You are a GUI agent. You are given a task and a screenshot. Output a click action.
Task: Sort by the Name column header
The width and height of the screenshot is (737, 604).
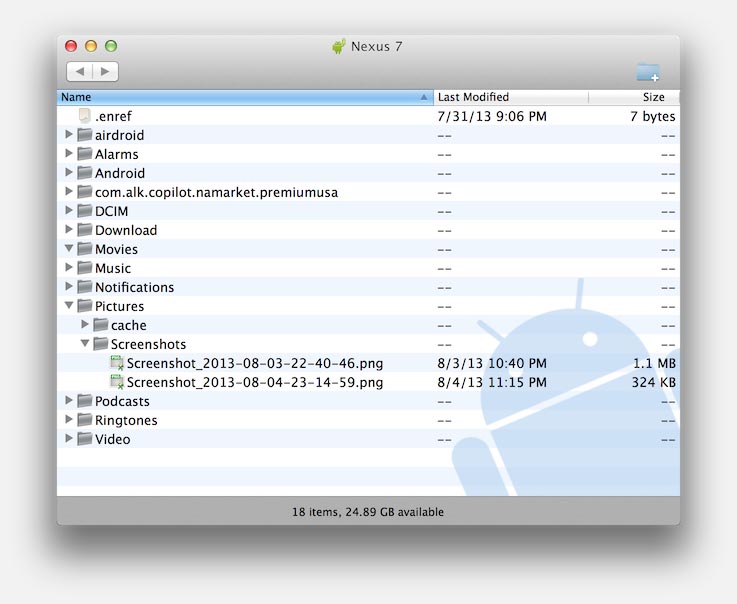245,97
